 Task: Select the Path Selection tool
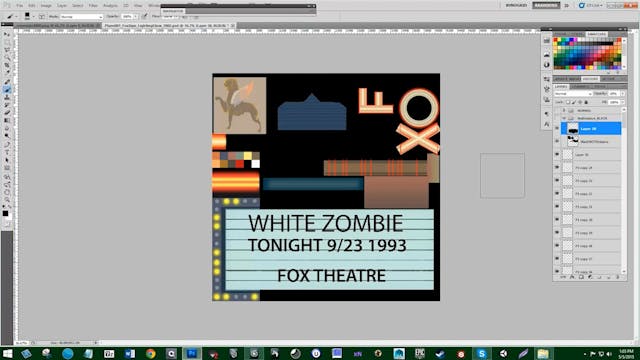[x=7, y=160]
